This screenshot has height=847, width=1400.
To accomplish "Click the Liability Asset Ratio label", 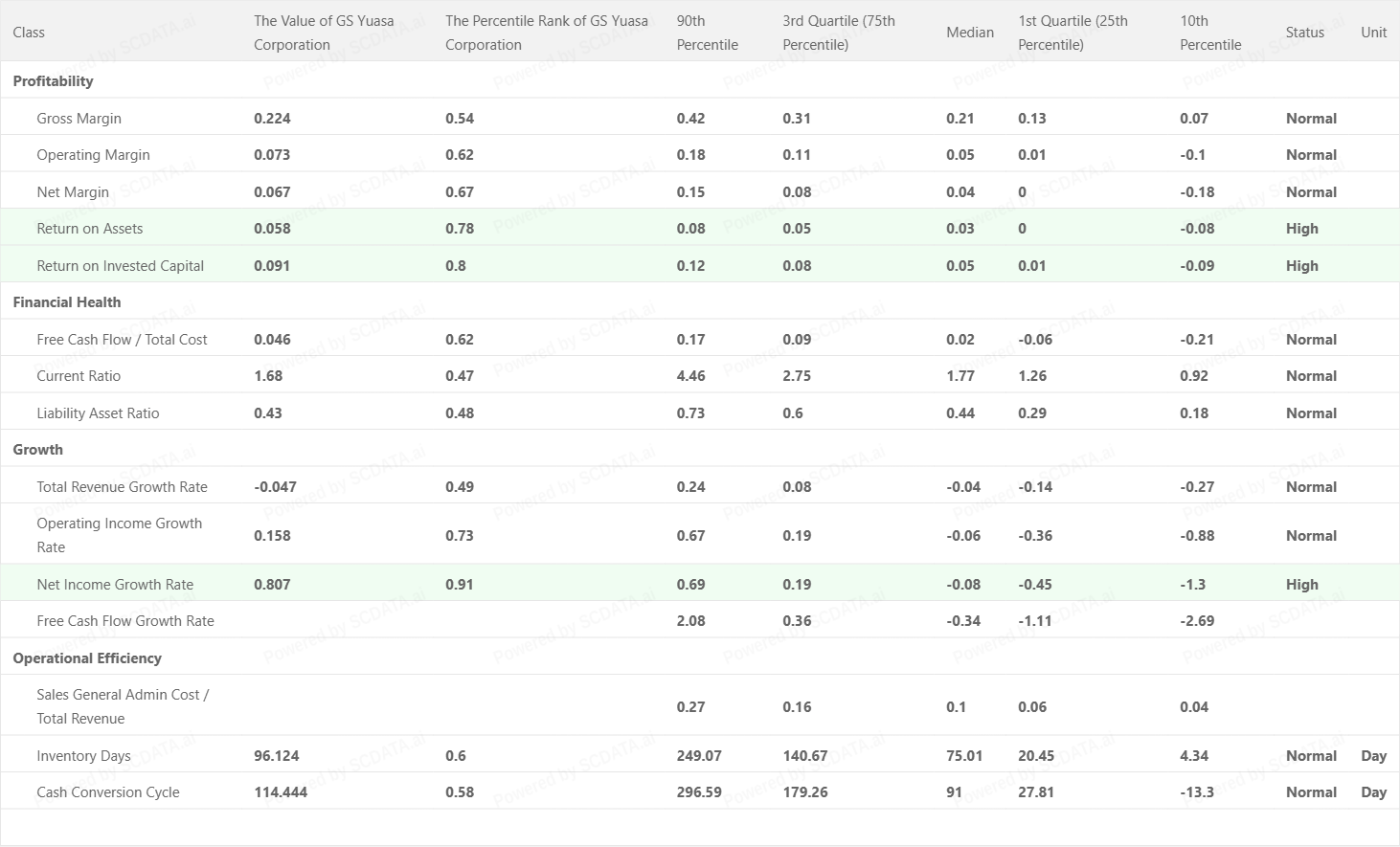I will tap(98, 413).
